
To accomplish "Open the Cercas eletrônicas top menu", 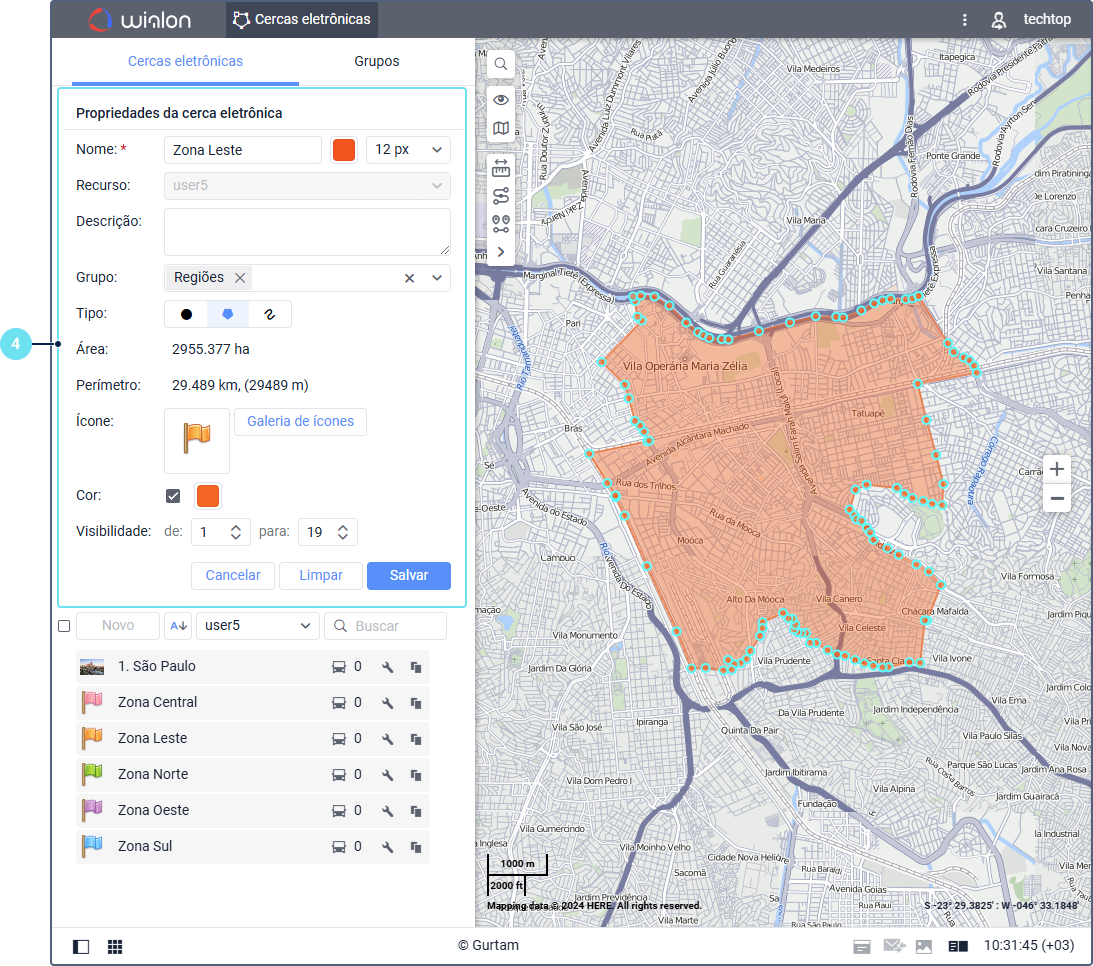I will (301, 19).
